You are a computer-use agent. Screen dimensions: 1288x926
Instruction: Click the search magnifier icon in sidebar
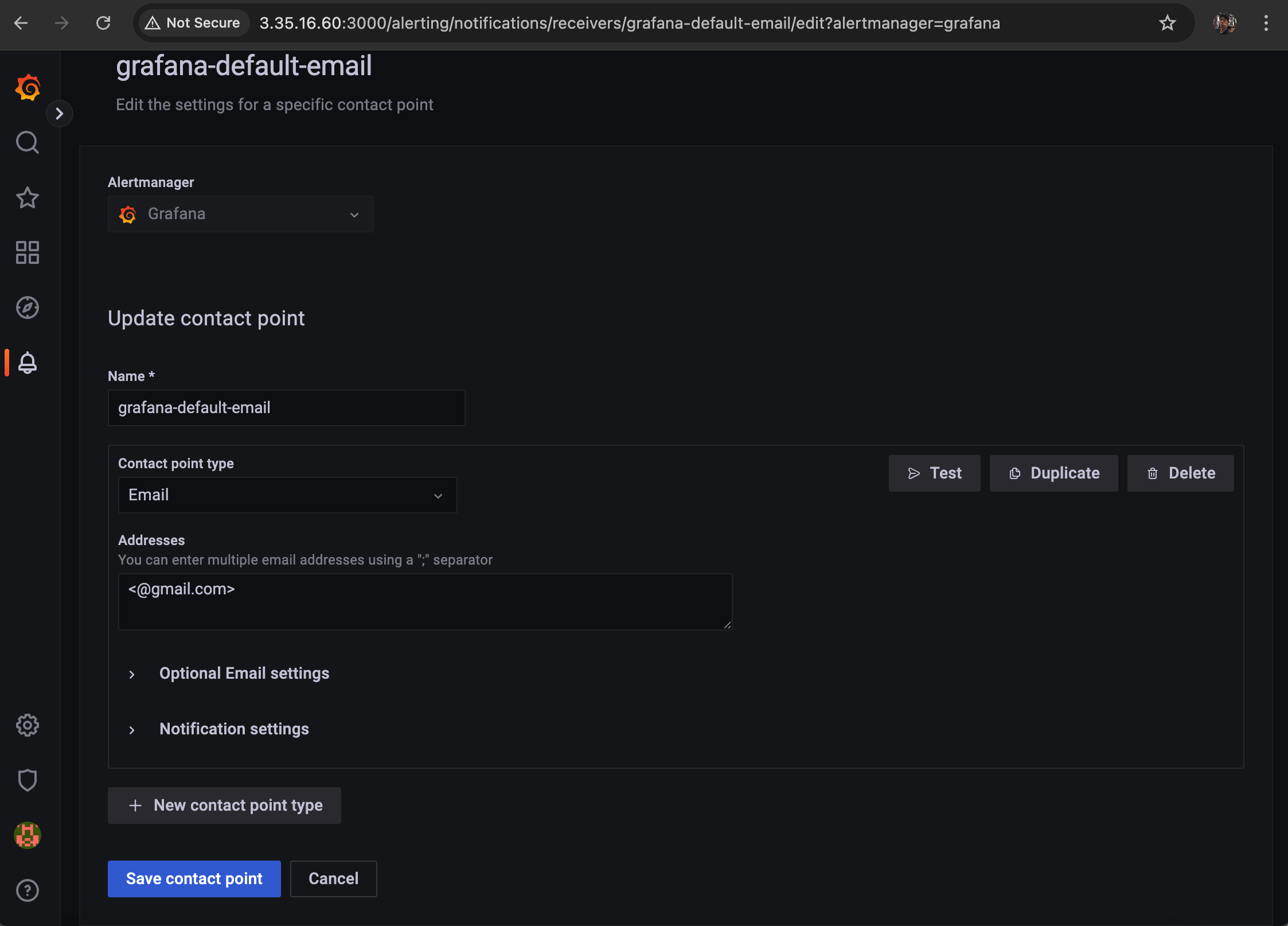pos(28,142)
